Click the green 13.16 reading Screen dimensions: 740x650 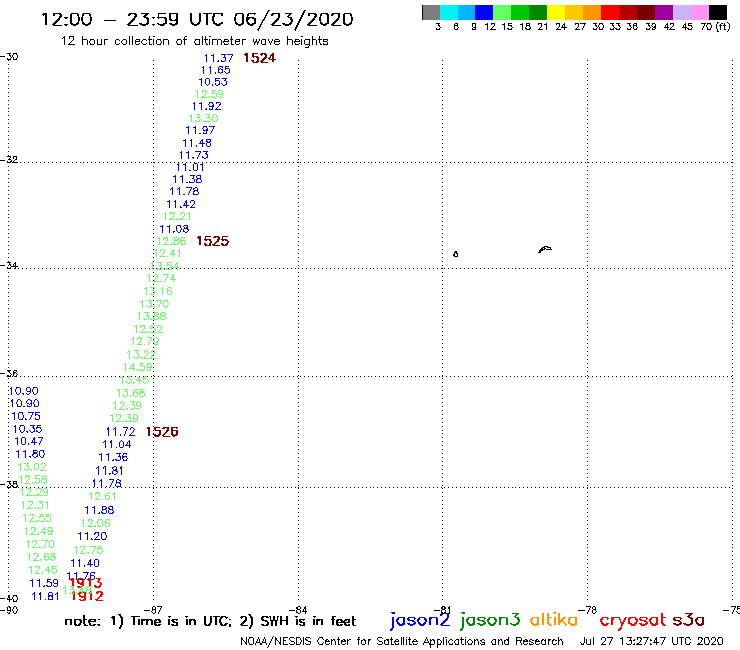coord(158,291)
